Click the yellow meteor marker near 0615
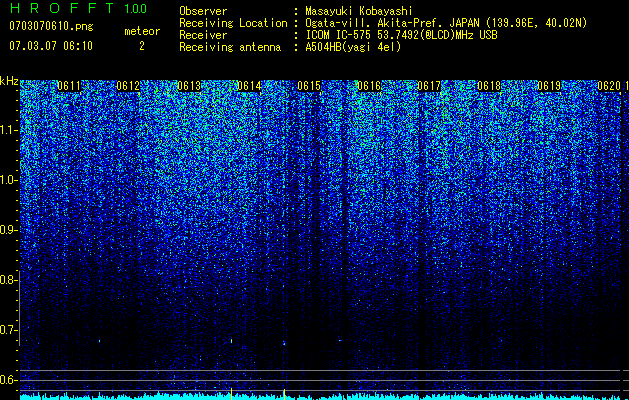The image size is (629, 400). (x=284, y=394)
